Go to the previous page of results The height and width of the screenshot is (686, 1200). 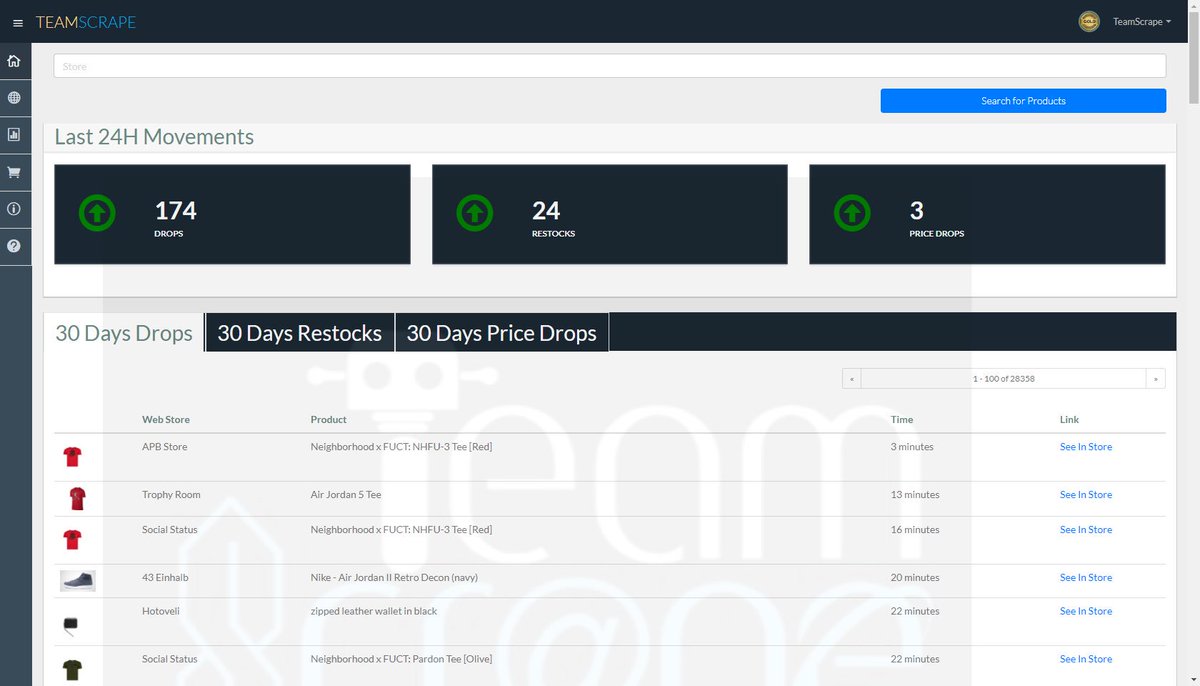pyautogui.click(x=851, y=379)
